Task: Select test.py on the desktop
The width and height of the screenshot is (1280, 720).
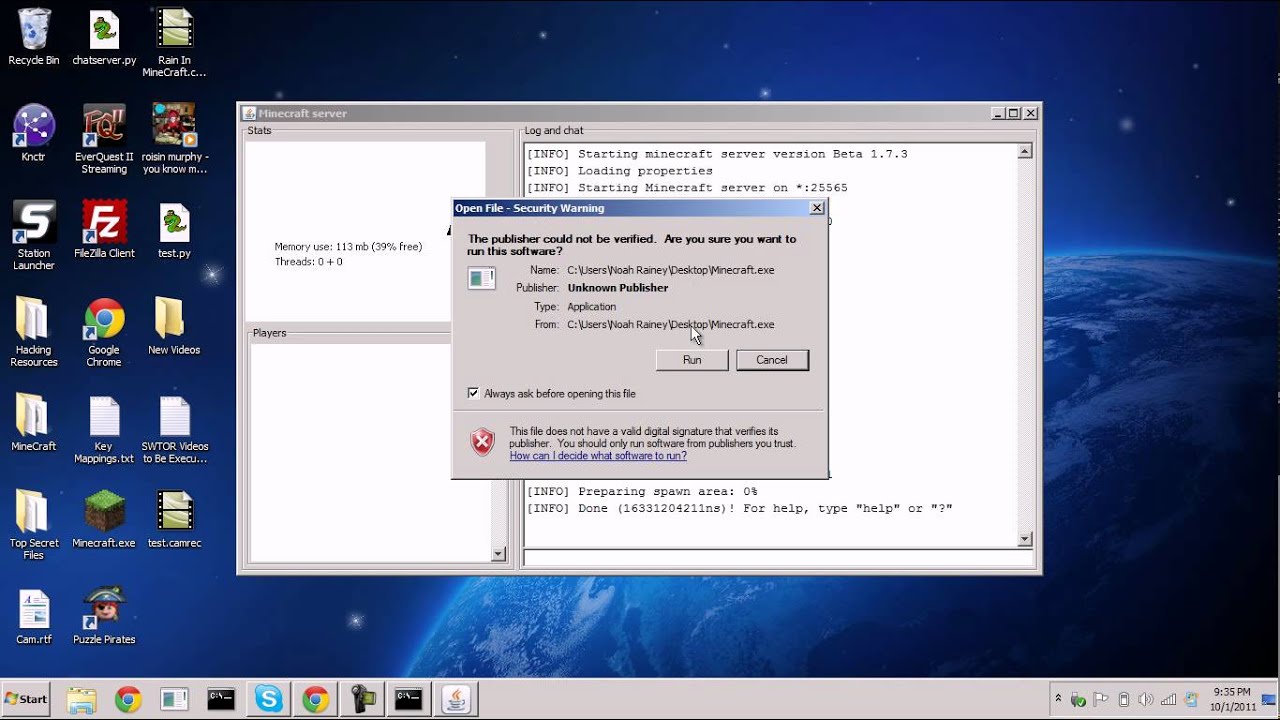Action: pos(174,230)
